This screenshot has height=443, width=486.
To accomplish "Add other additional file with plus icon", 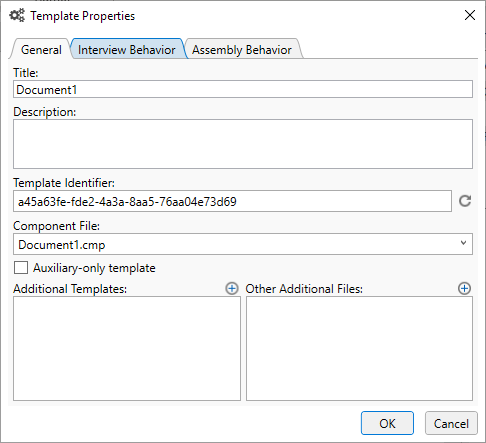I will [464, 288].
